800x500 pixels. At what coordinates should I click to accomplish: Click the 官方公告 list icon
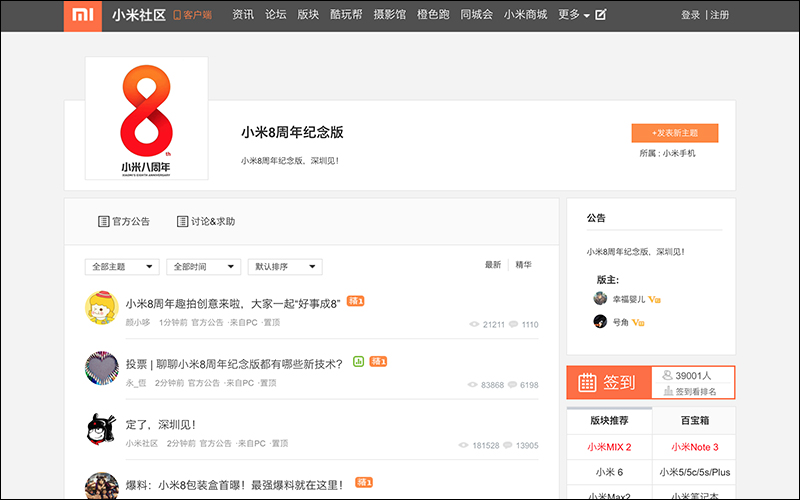103,221
